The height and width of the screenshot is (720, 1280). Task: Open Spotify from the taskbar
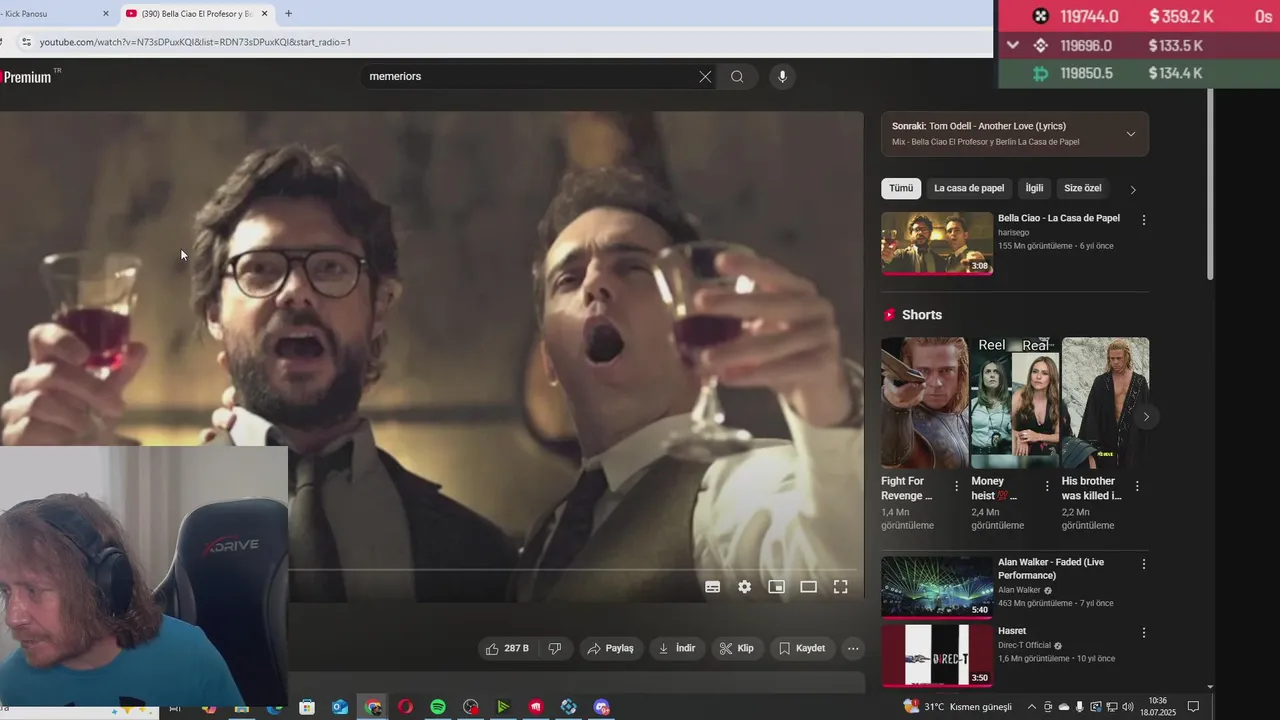click(x=438, y=707)
